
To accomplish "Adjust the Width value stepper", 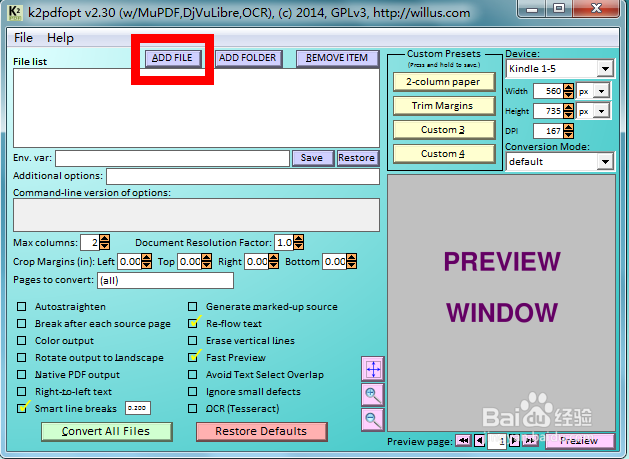I will [568, 91].
